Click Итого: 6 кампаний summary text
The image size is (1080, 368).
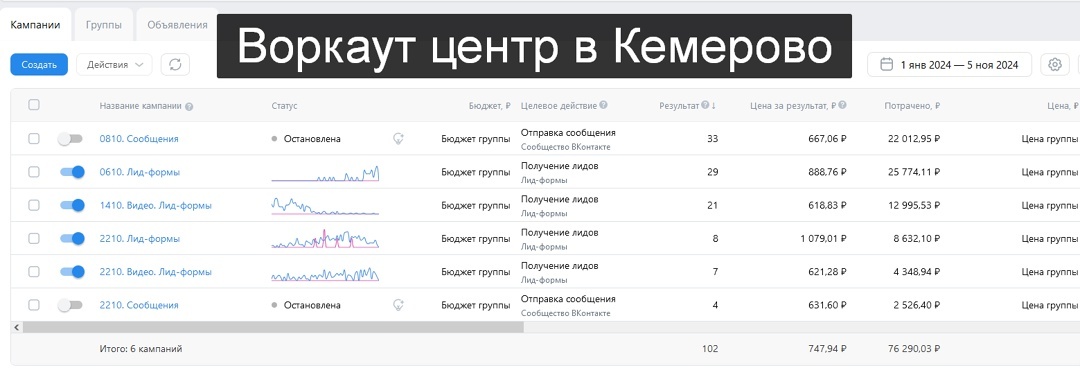click(x=141, y=349)
